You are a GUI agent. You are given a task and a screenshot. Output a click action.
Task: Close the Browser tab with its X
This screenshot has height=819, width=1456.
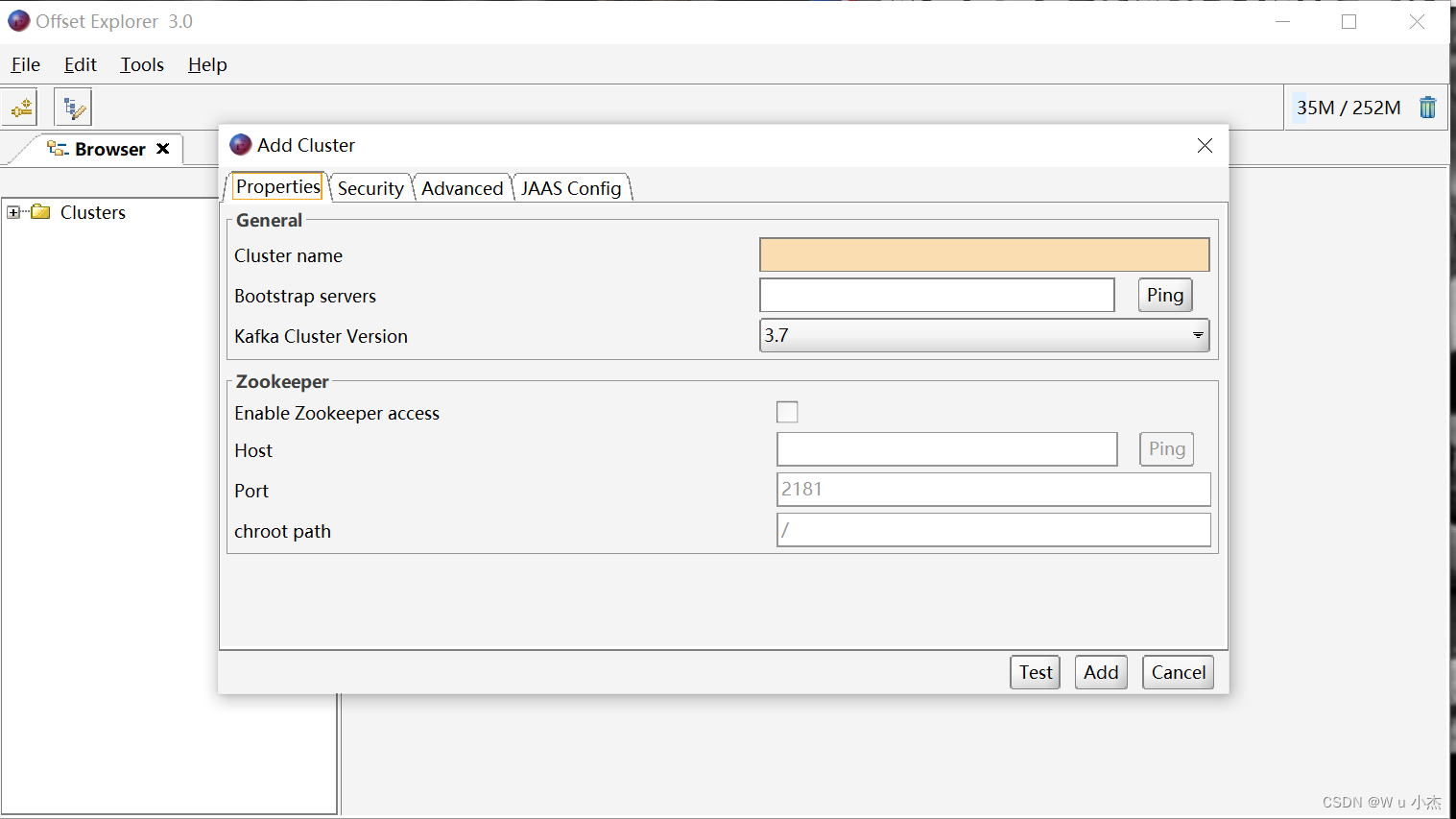163,149
